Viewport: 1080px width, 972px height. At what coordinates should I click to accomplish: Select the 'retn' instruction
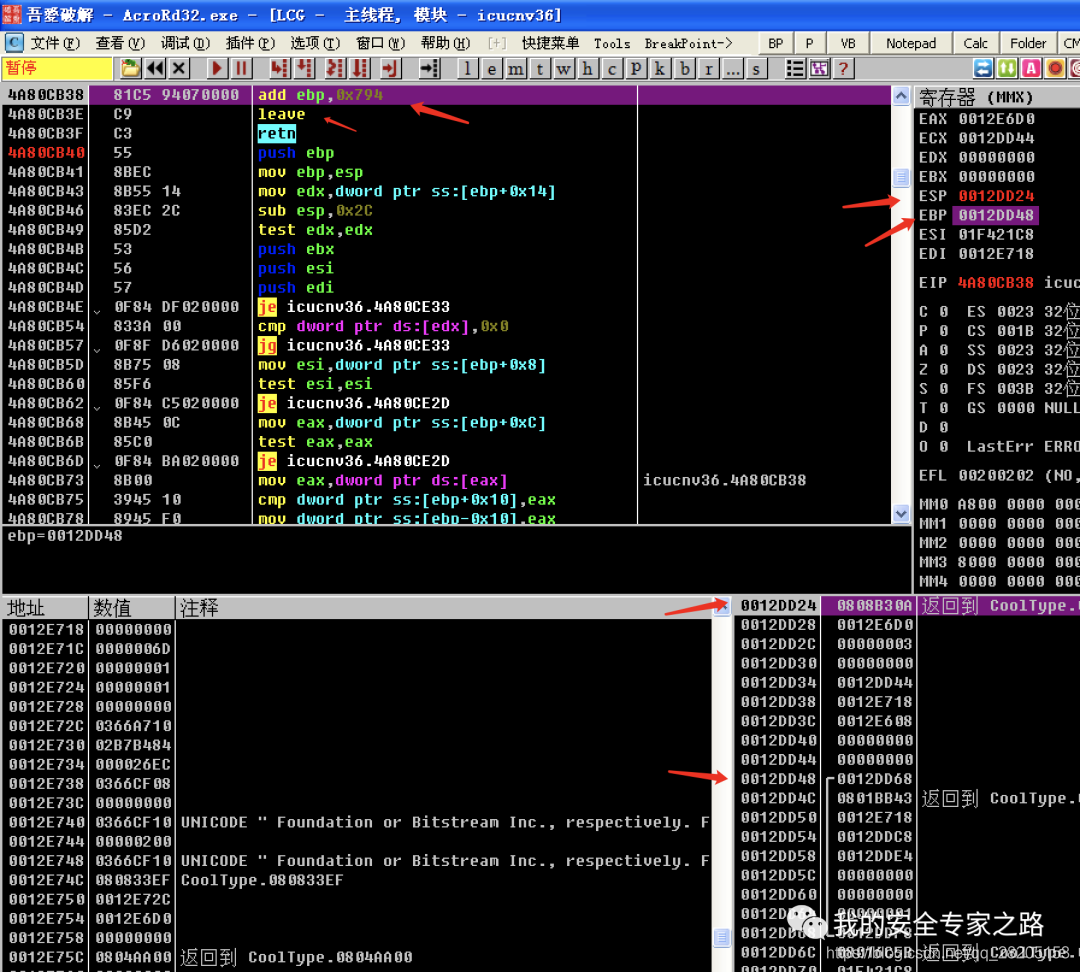[x=277, y=134]
